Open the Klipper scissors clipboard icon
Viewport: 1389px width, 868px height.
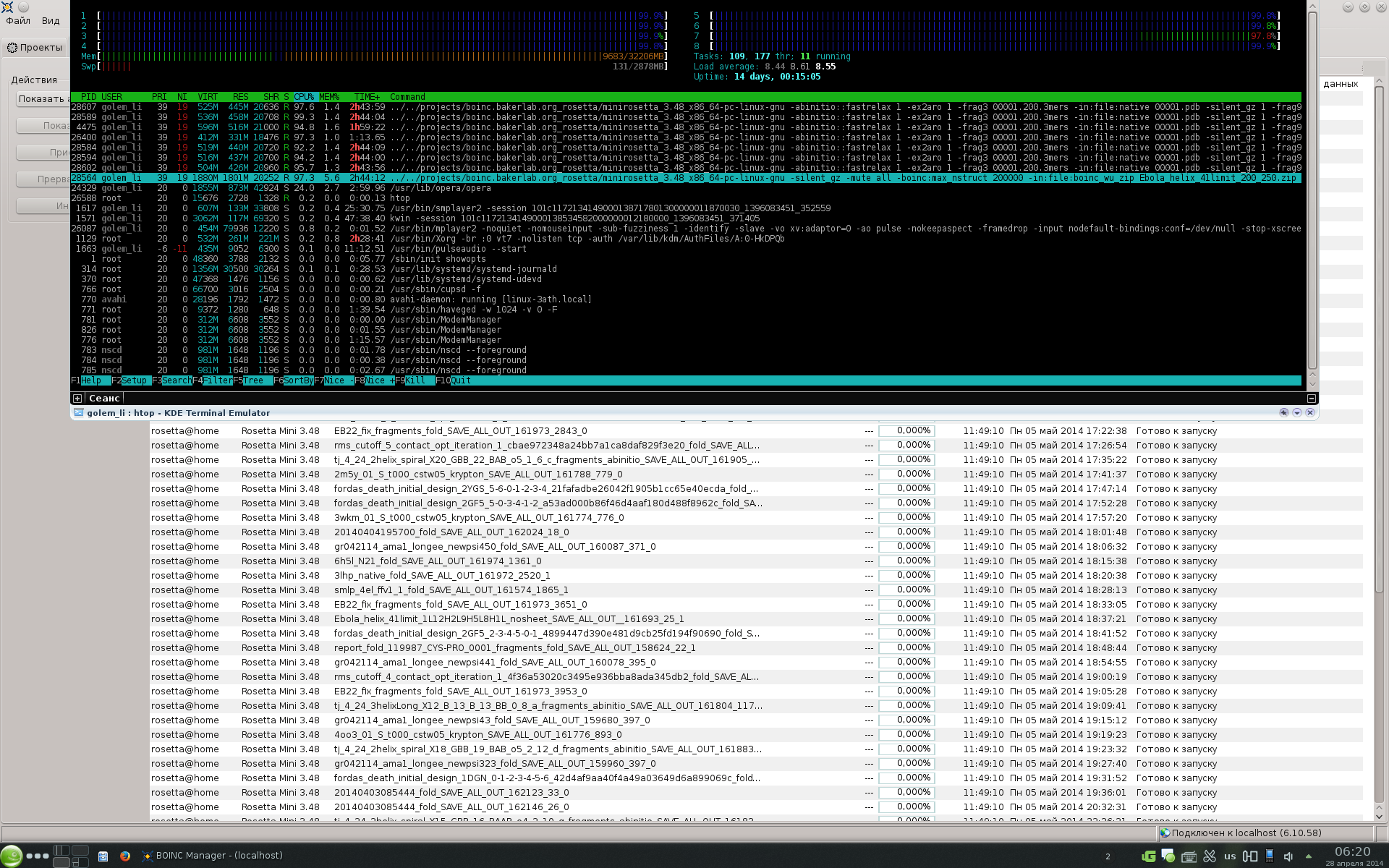click(1210, 856)
